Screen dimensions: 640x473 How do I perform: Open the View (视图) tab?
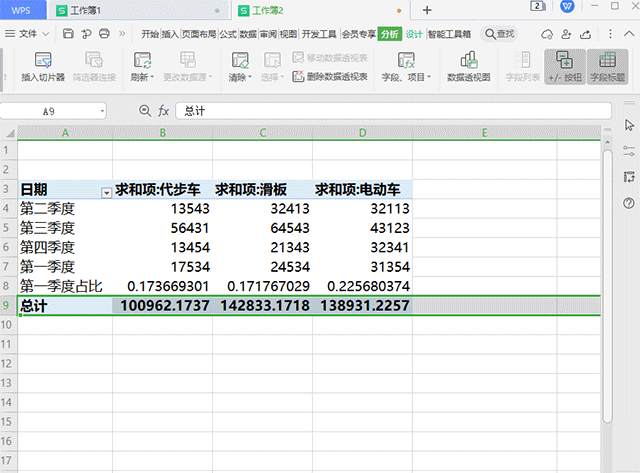288,34
